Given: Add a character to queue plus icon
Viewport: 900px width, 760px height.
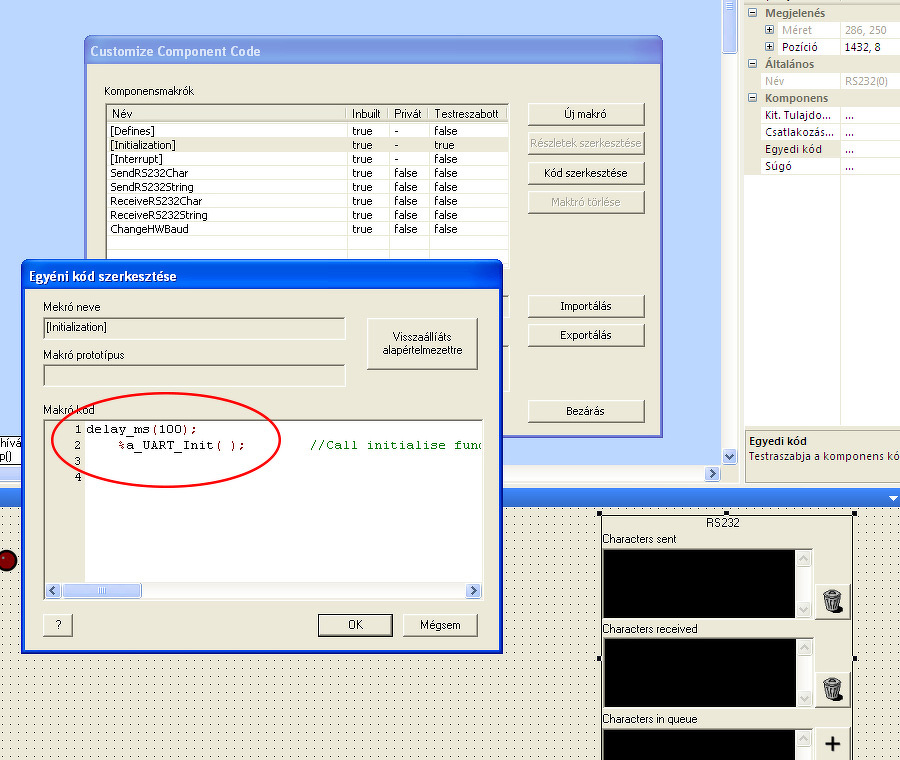Looking at the screenshot, I should tap(832, 744).
